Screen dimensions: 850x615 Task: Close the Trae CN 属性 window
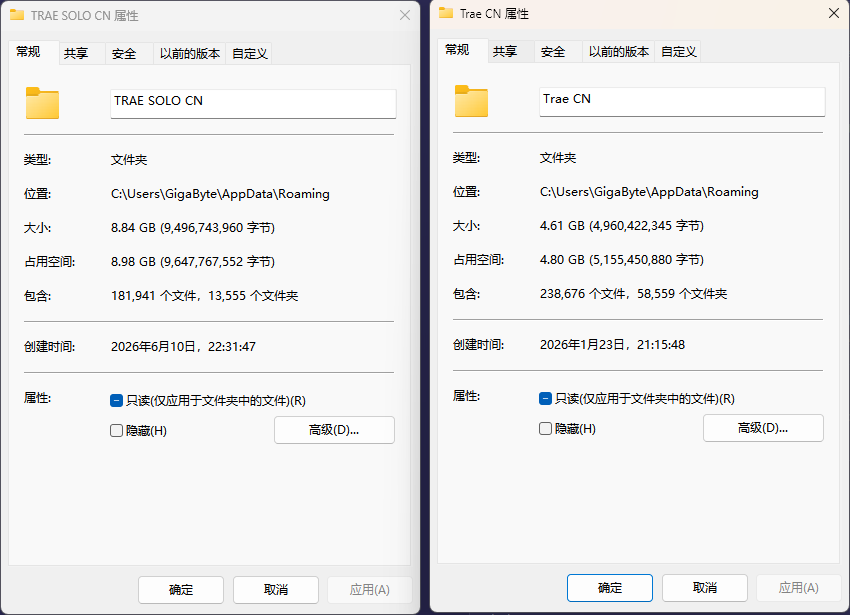click(834, 13)
